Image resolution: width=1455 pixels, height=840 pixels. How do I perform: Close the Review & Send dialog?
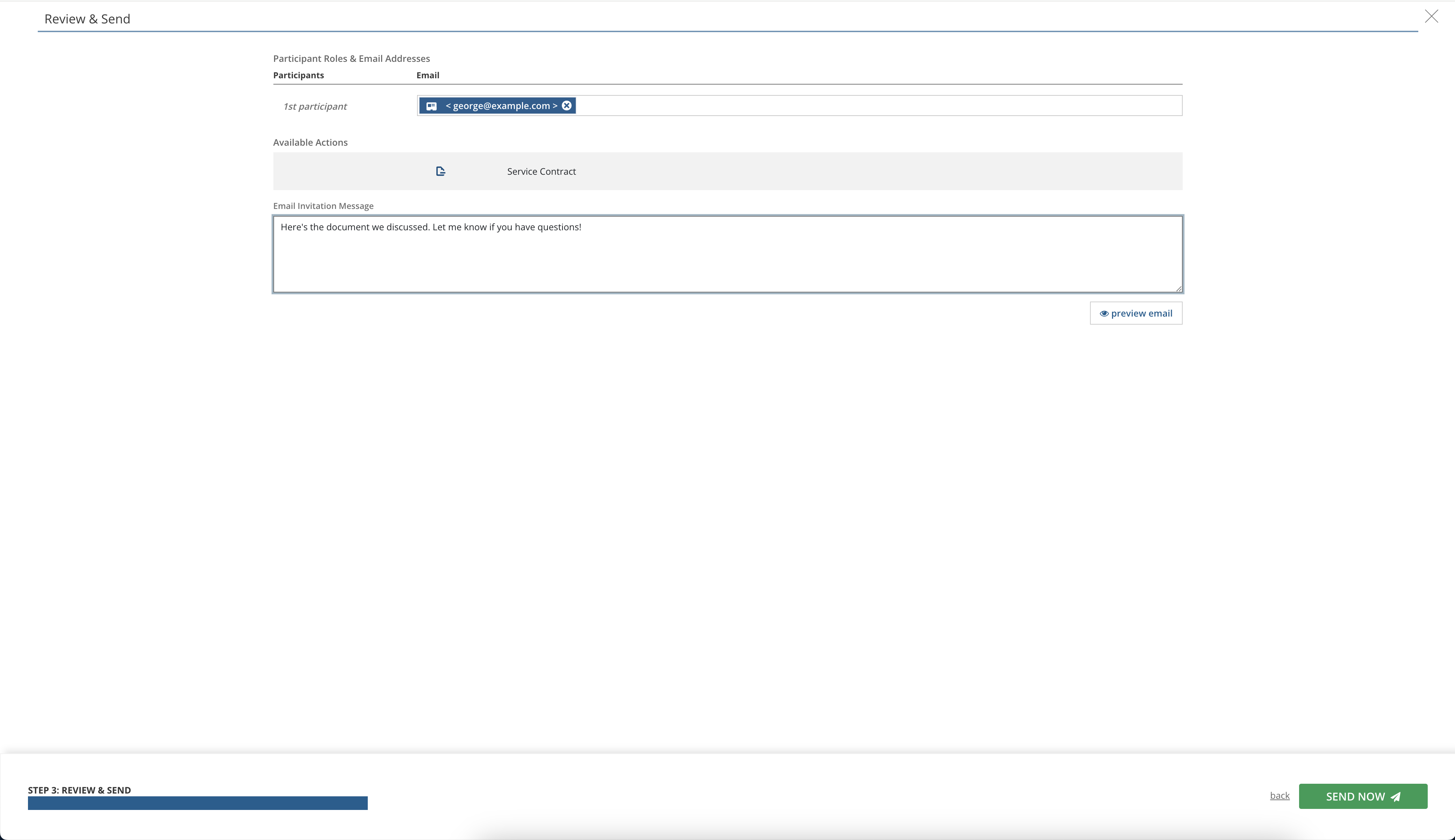pyautogui.click(x=1431, y=16)
